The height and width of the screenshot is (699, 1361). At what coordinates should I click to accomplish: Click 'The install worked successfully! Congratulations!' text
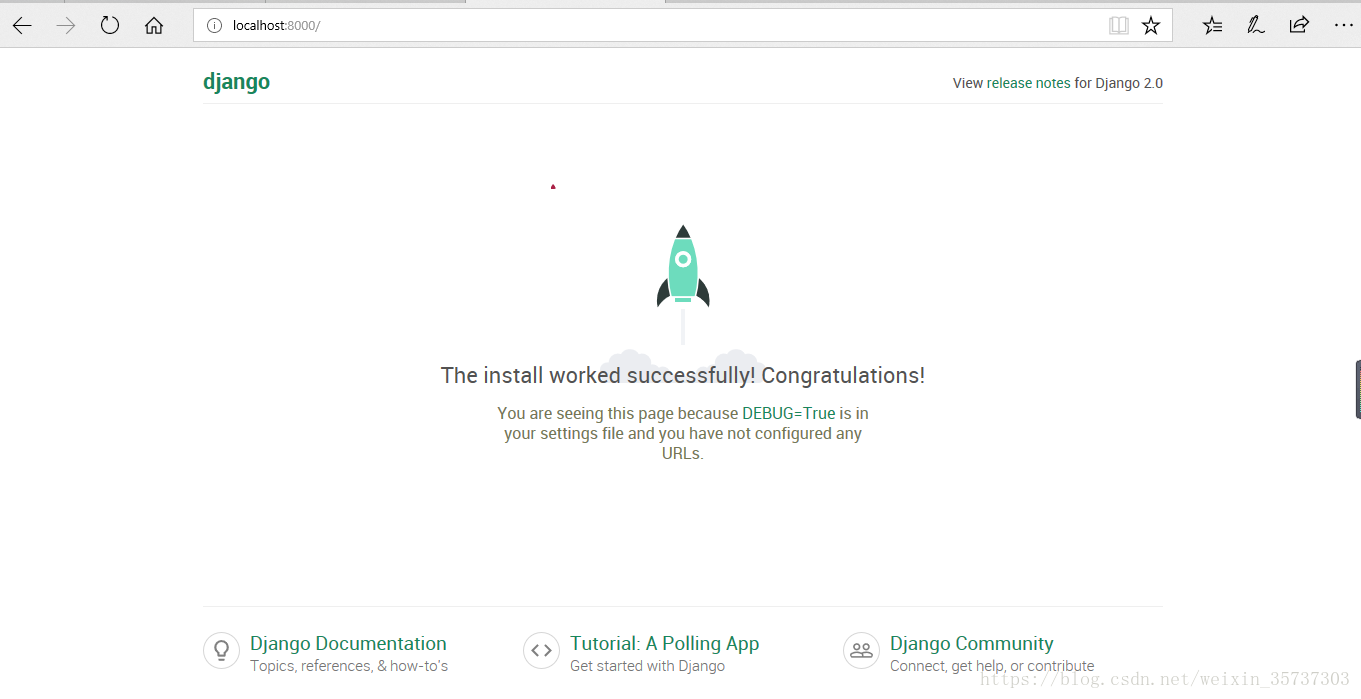tap(683, 376)
